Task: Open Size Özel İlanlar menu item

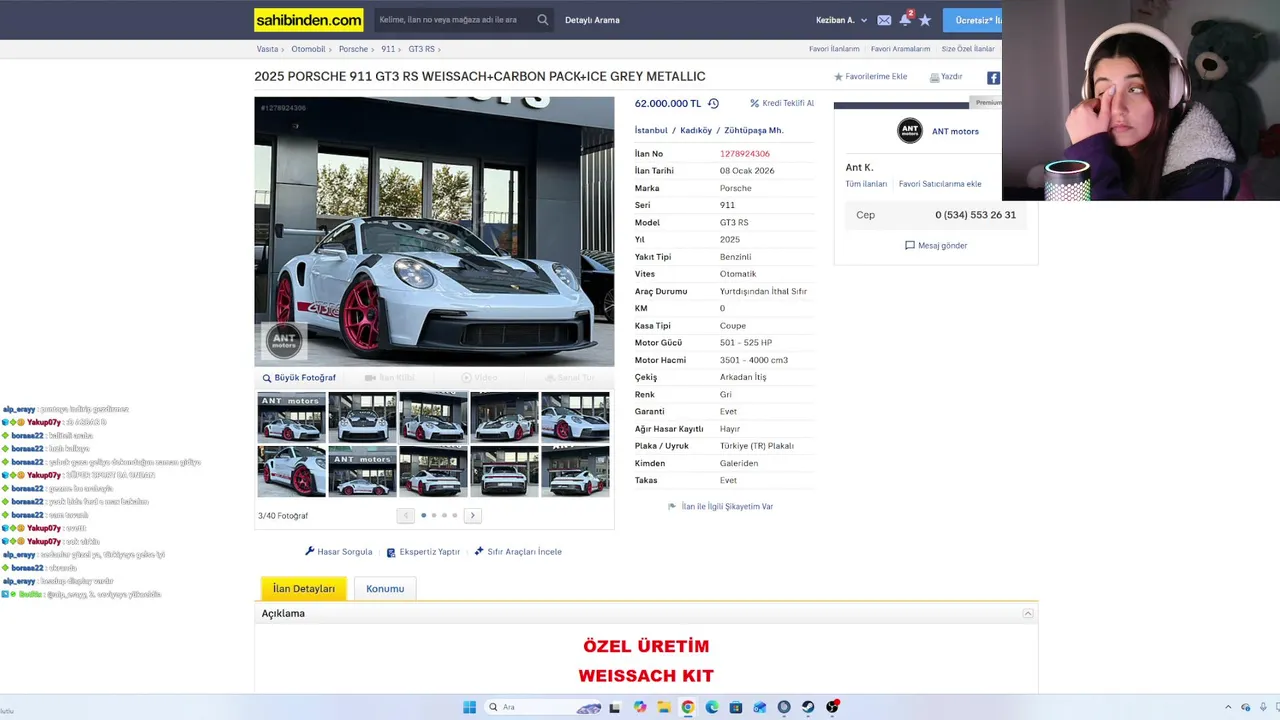Action: (968, 49)
